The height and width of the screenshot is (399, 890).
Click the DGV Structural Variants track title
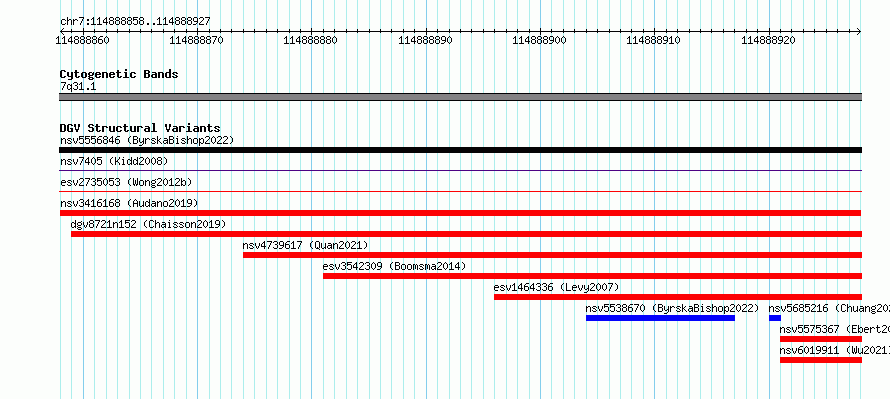tap(140, 128)
